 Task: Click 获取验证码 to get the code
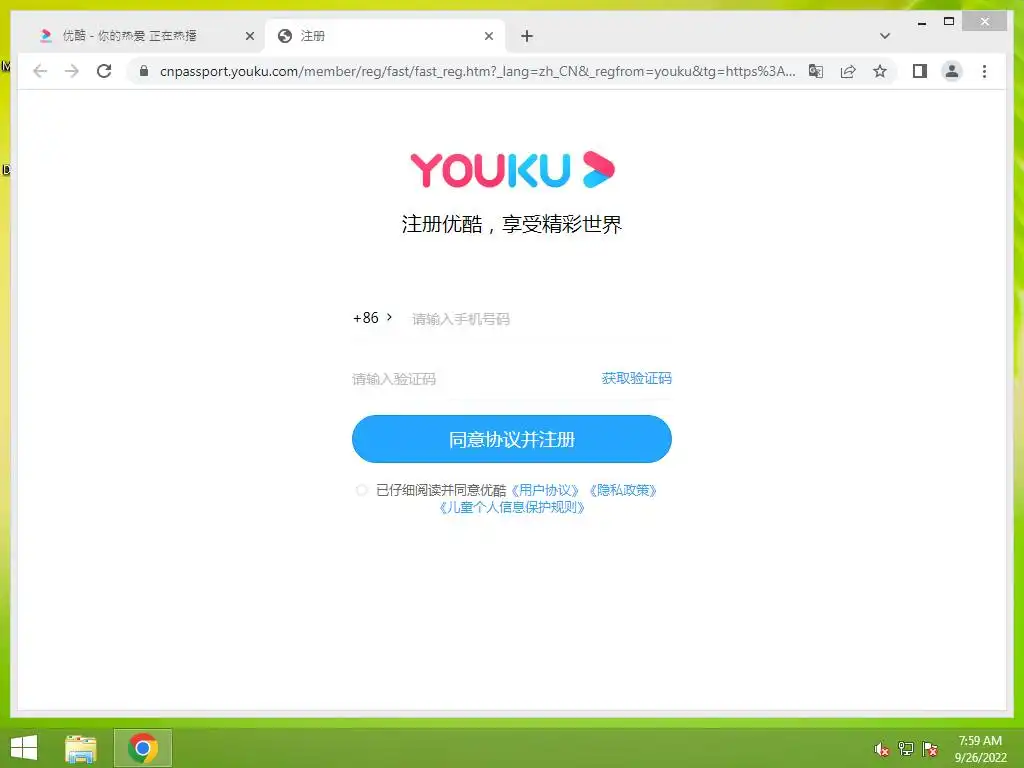(x=636, y=378)
